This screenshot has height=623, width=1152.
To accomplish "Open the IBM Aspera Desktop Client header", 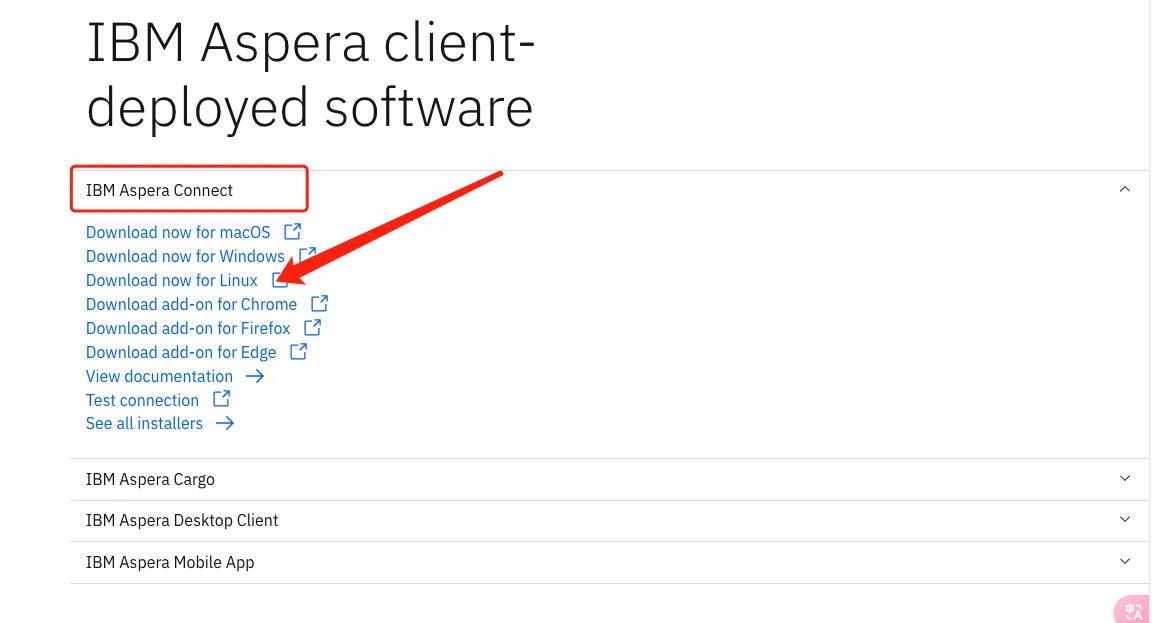I will (609, 521).
